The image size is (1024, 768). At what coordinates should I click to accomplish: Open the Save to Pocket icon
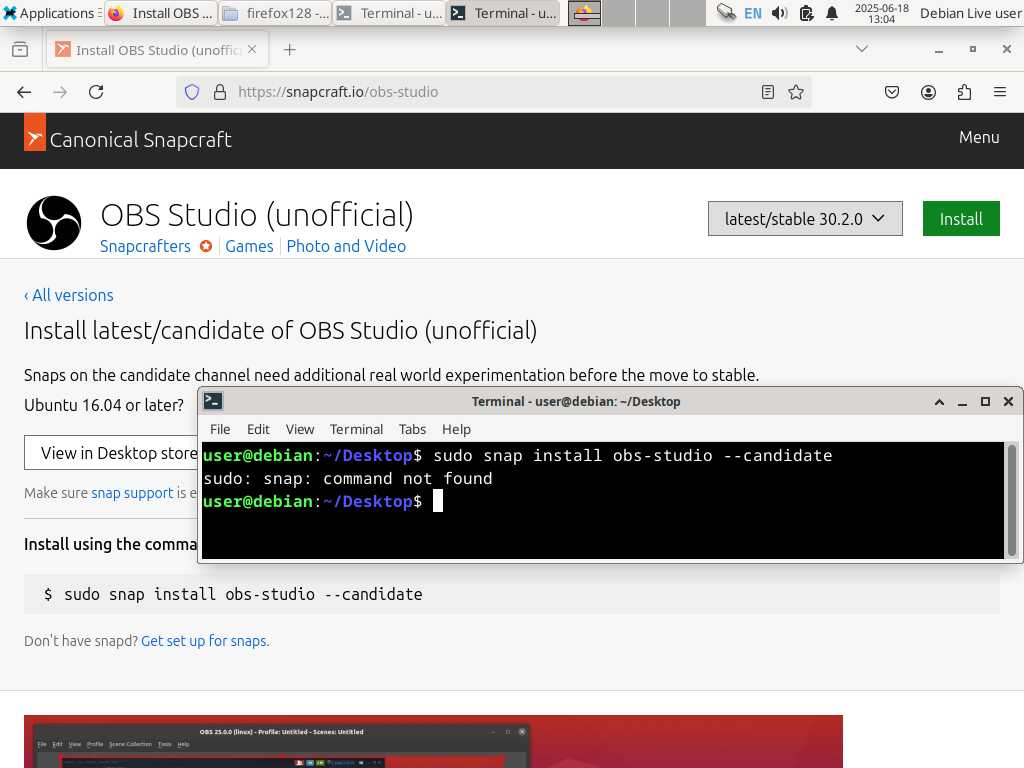(892, 92)
